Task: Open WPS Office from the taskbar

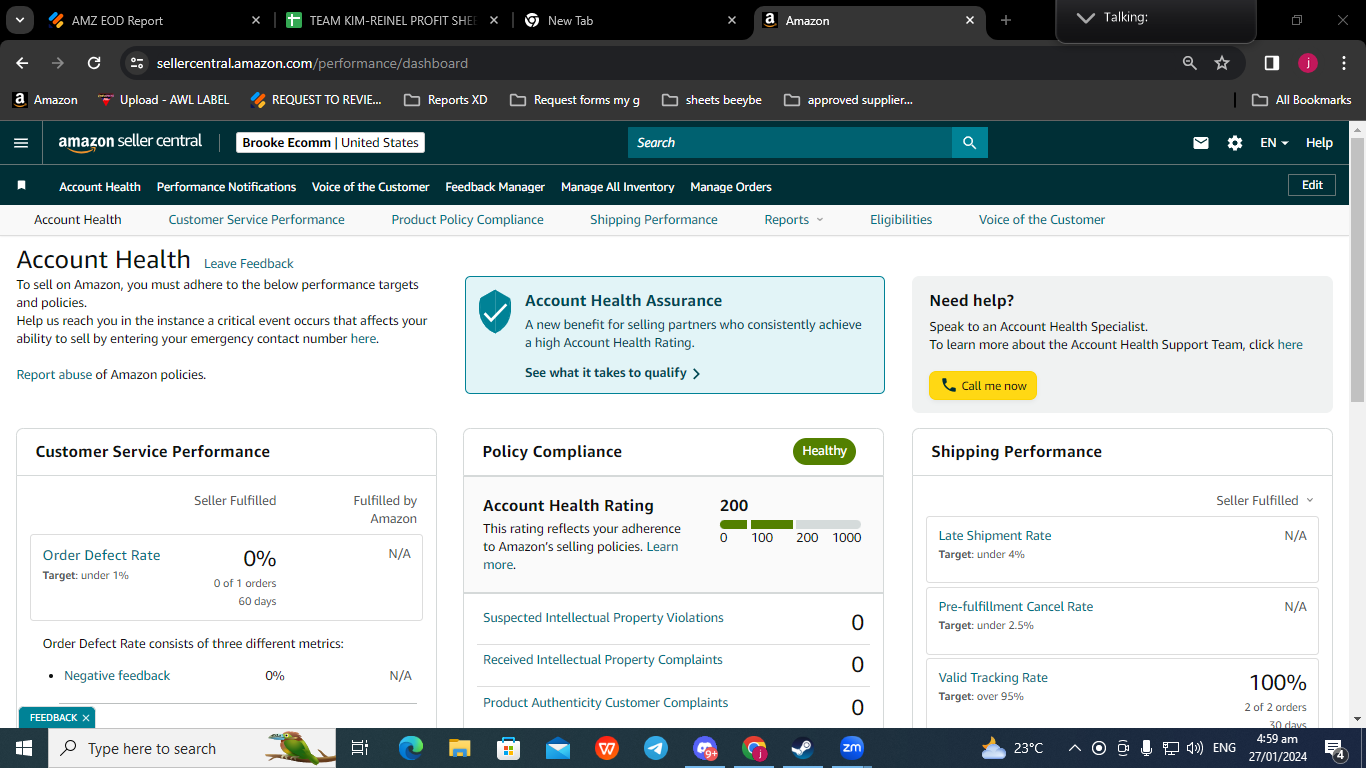Action: point(607,748)
